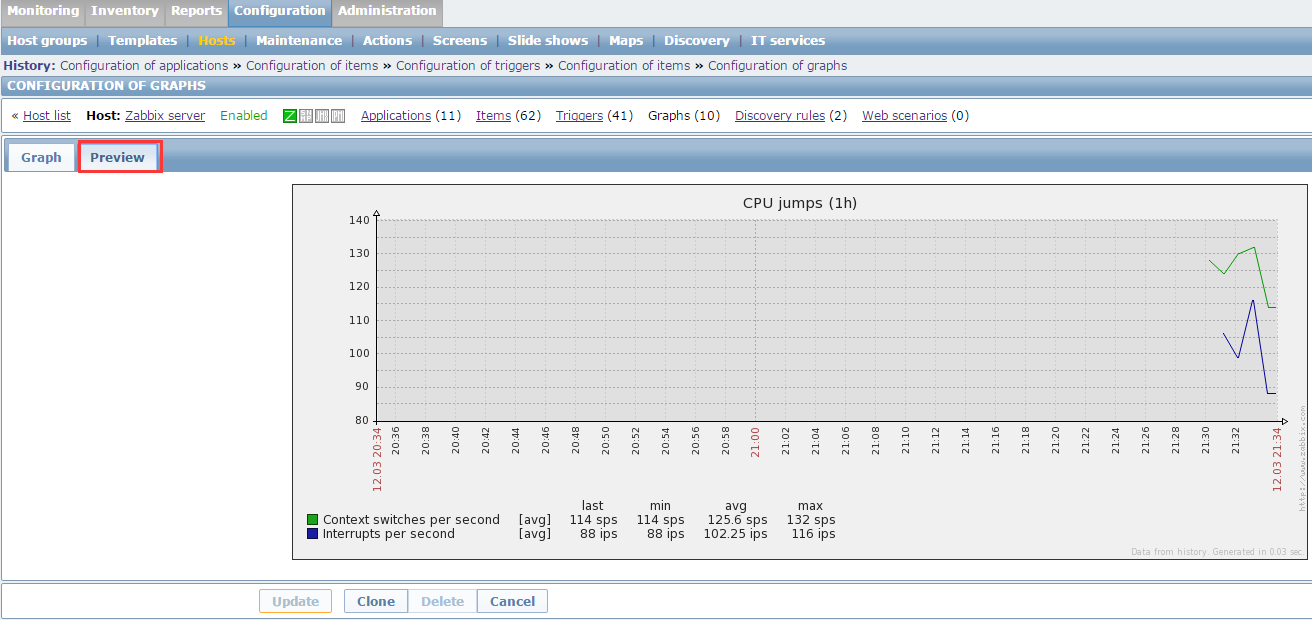Click the Enabled status link

pos(244,116)
